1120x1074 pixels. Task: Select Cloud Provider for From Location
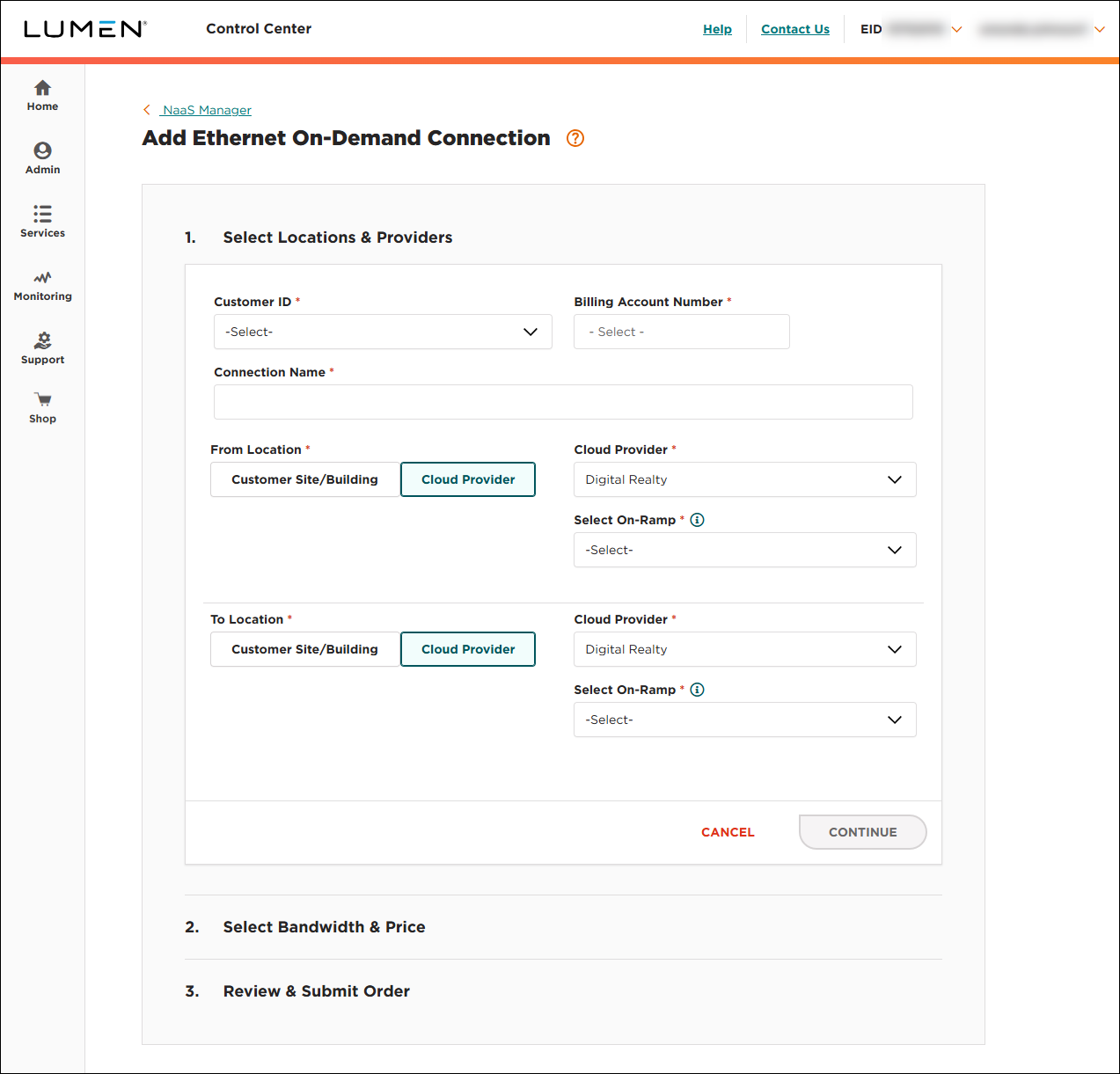[468, 479]
